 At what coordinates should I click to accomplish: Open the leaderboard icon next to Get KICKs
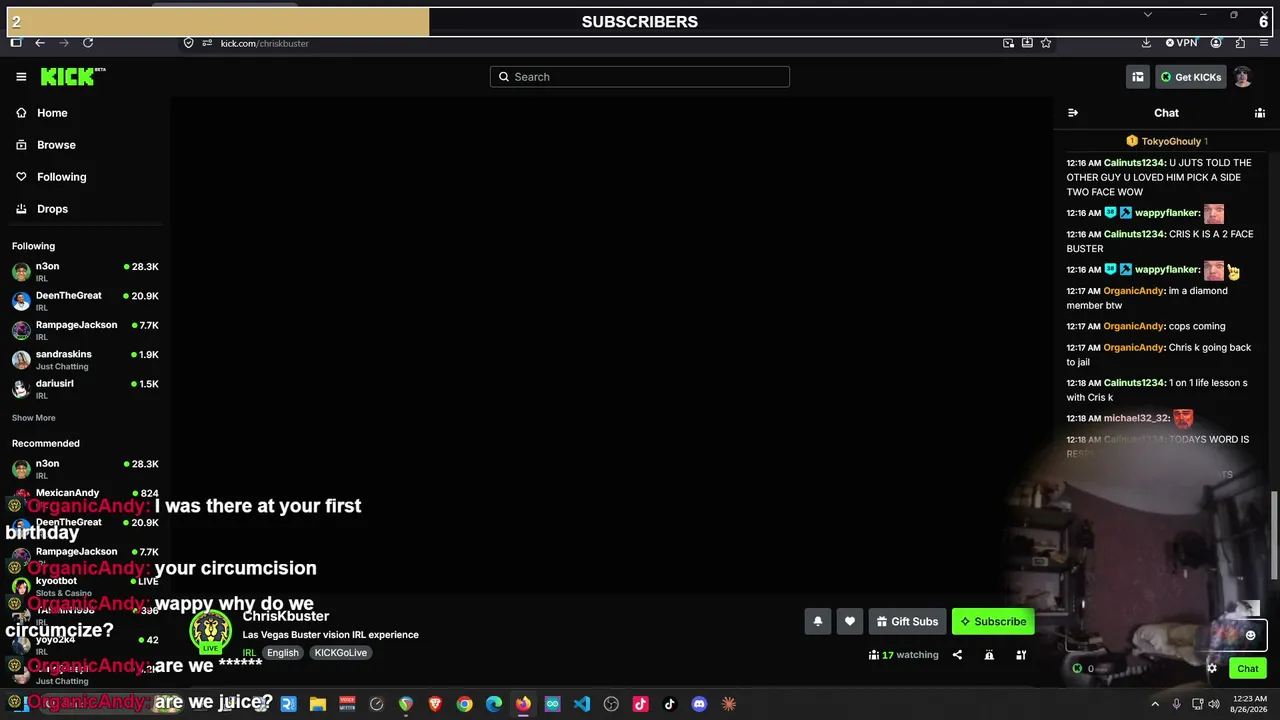pyautogui.click(x=1138, y=77)
